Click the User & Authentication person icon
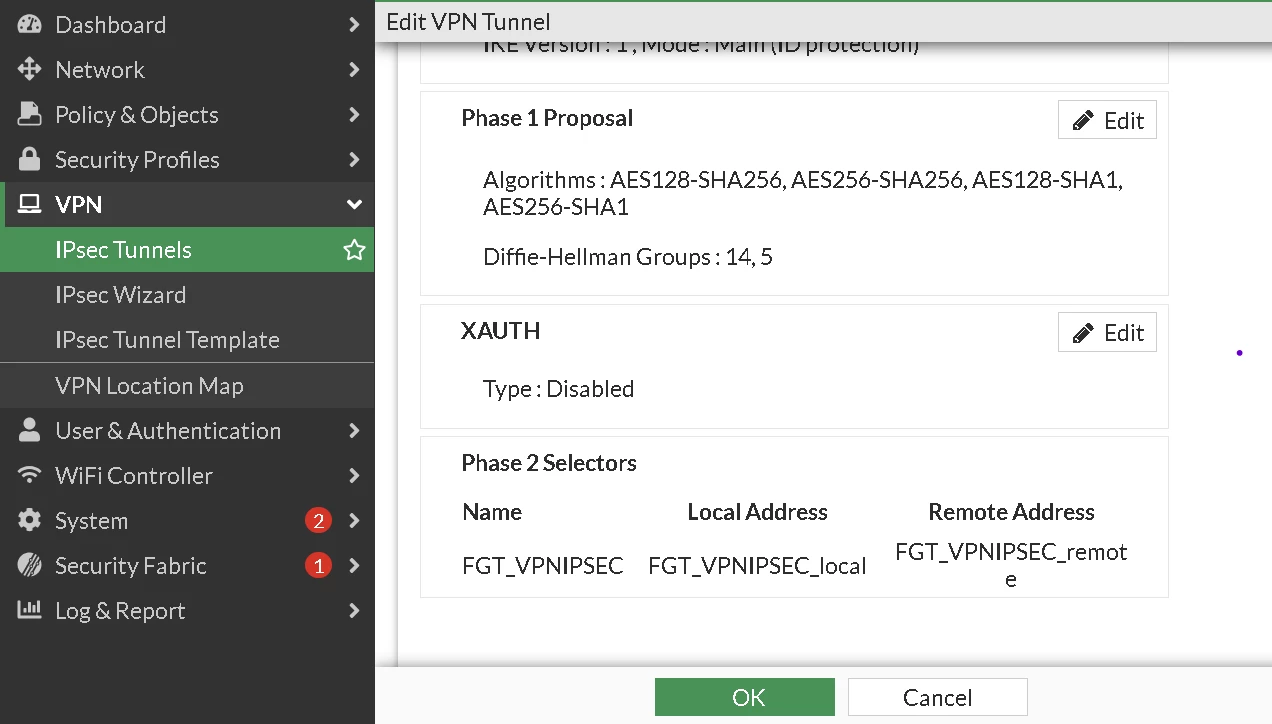This screenshot has height=724, width=1272. 30,430
